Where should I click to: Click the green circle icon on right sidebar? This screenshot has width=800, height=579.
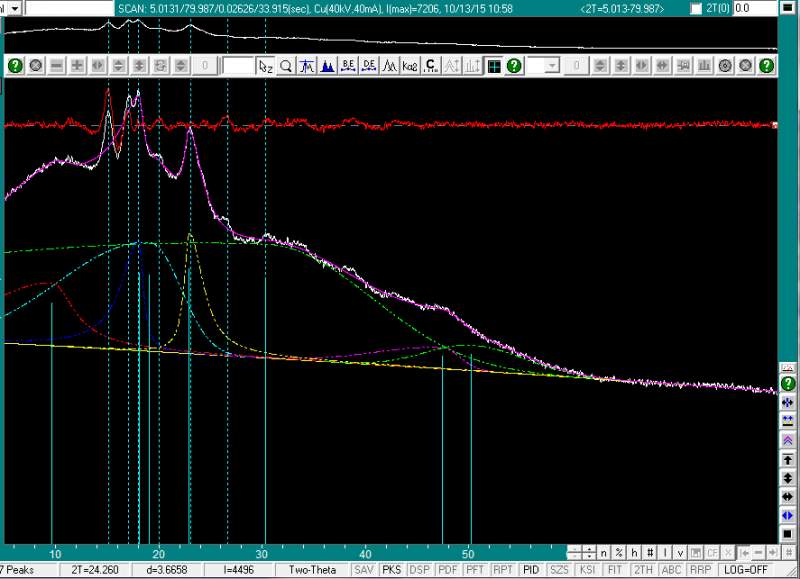click(x=788, y=384)
